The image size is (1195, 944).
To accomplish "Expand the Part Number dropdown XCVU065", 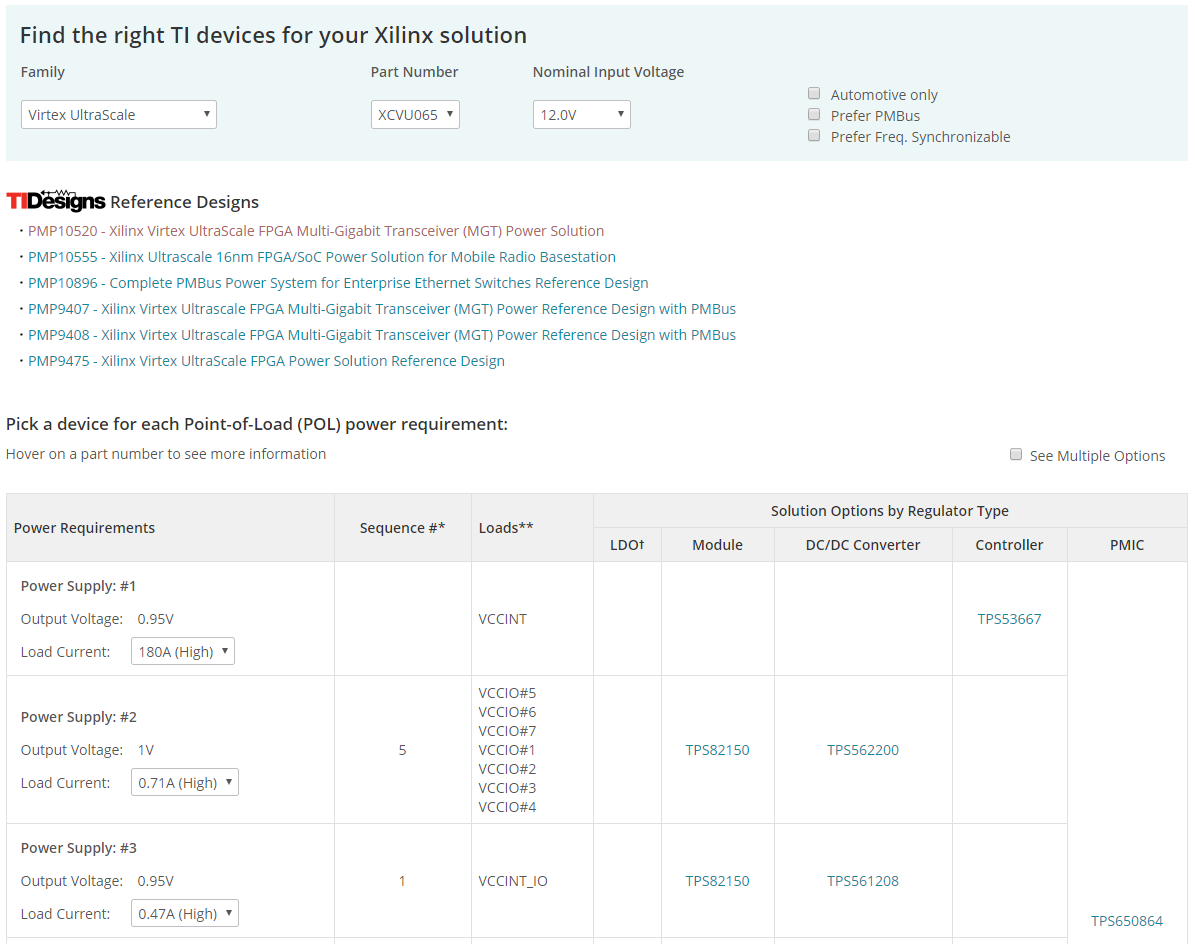I will 415,115.
